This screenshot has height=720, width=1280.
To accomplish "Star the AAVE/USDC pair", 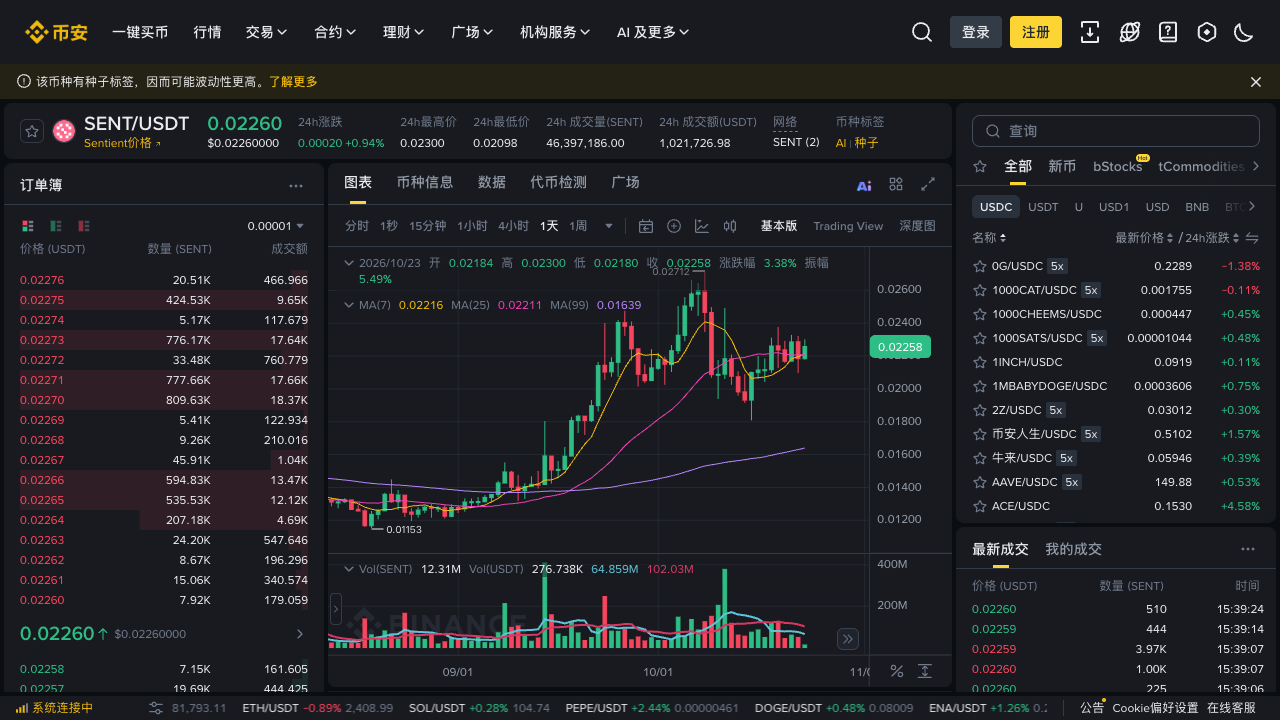I will click(x=980, y=482).
